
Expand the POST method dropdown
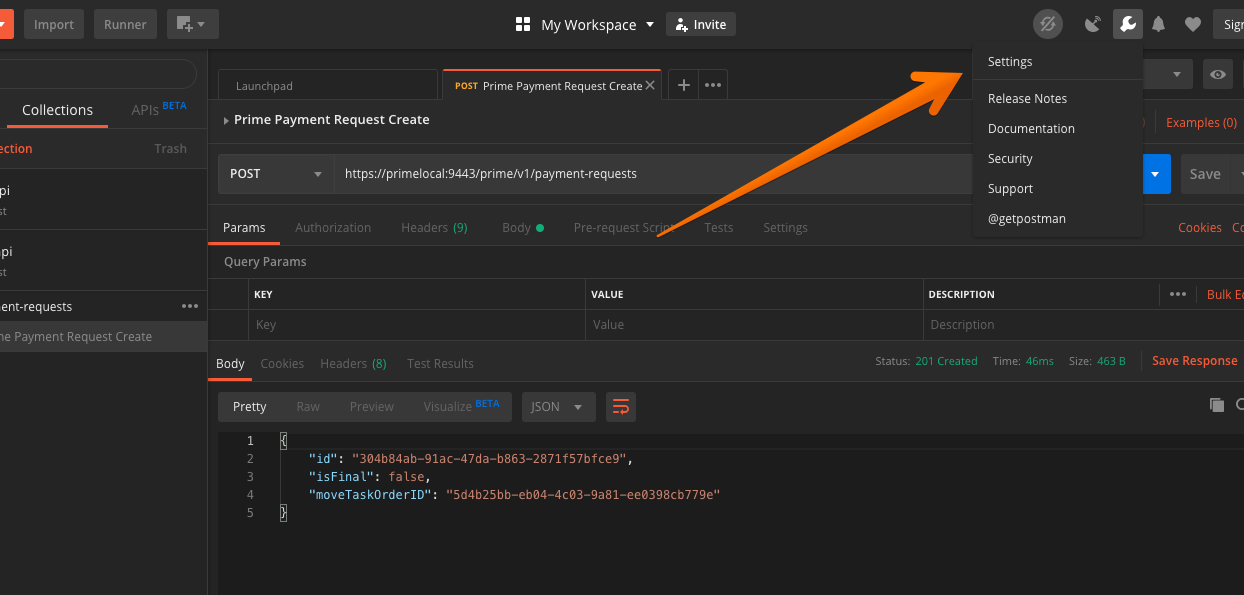pyautogui.click(x=276, y=173)
